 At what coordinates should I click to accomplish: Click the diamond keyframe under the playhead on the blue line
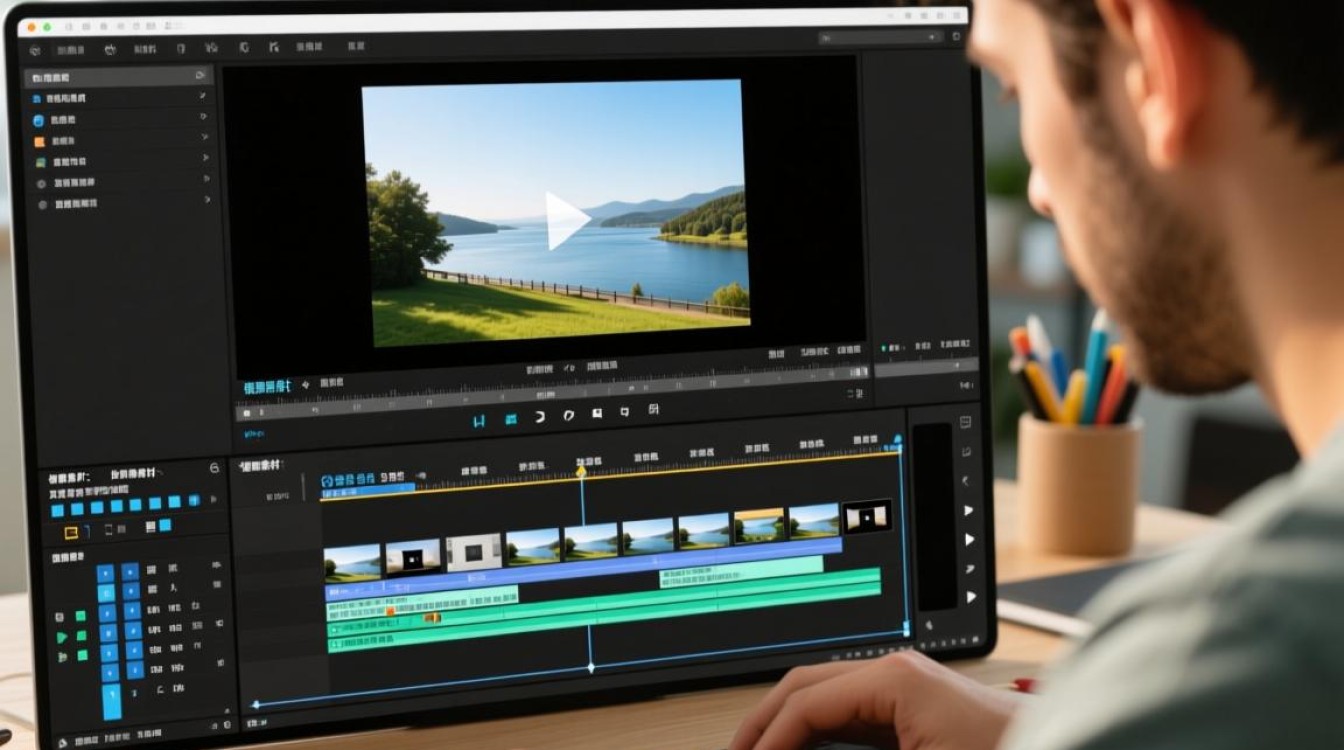click(590, 667)
